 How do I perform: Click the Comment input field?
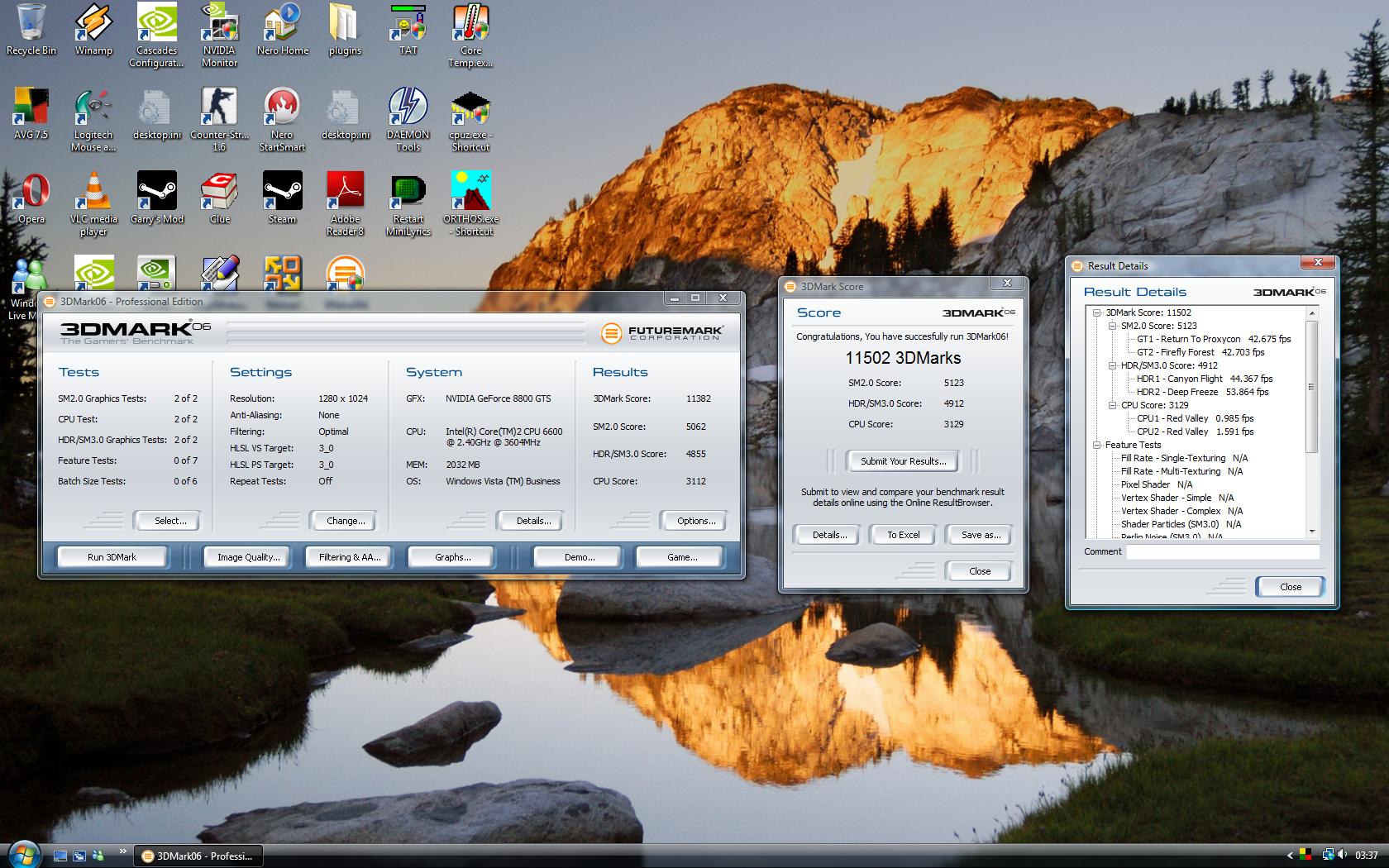tap(1223, 551)
